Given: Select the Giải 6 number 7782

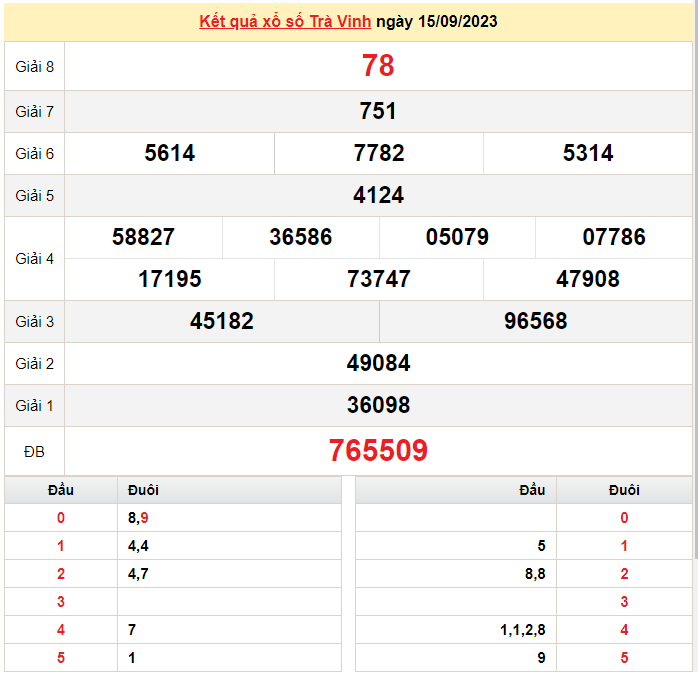Looking at the screenshot, I should [379, 153].
